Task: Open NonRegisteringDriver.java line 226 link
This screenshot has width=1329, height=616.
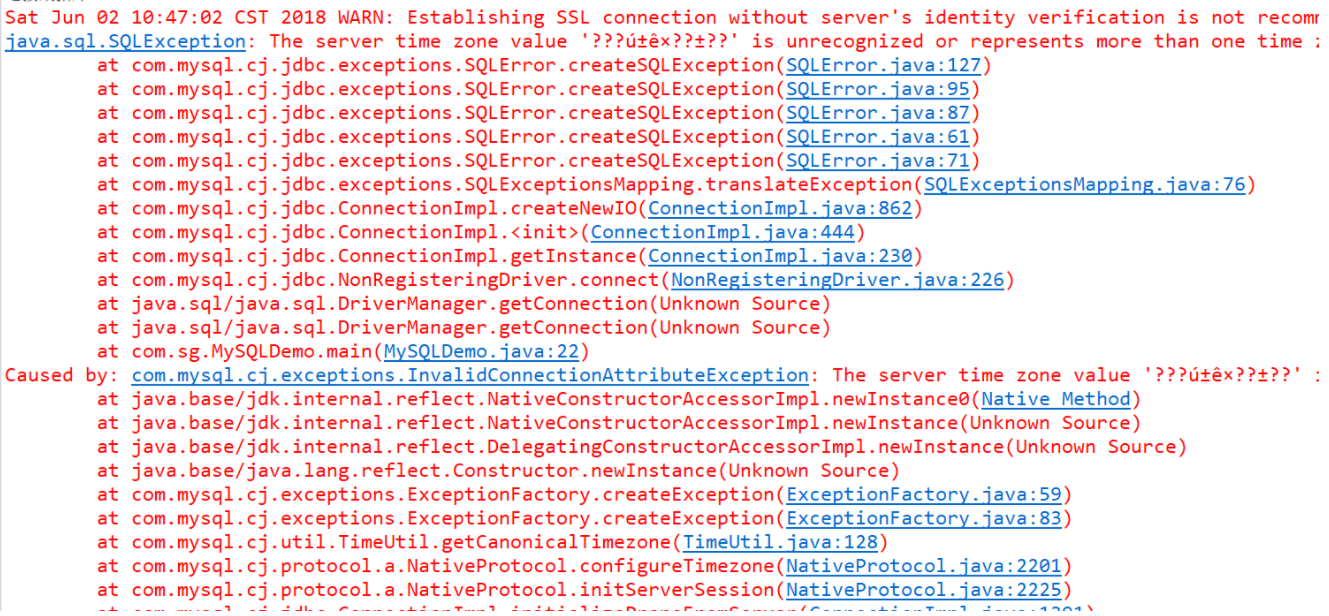Action: click(841, 280)
